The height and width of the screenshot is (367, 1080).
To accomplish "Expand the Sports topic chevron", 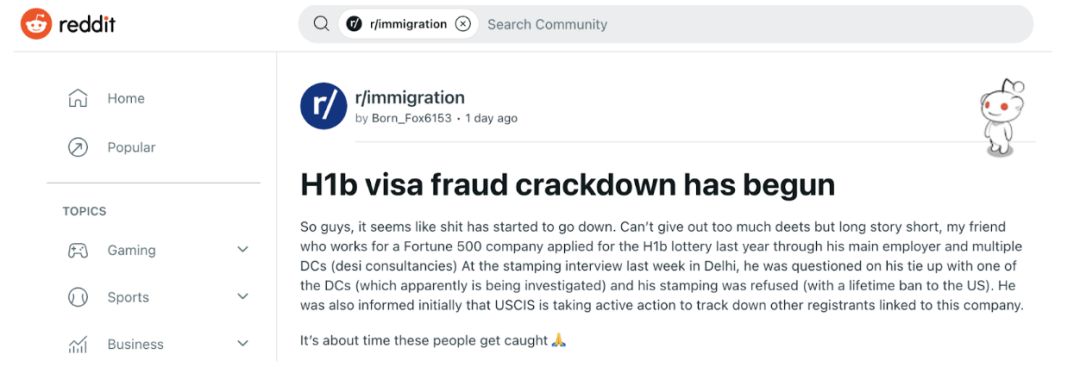I will (x=242, y=297).
